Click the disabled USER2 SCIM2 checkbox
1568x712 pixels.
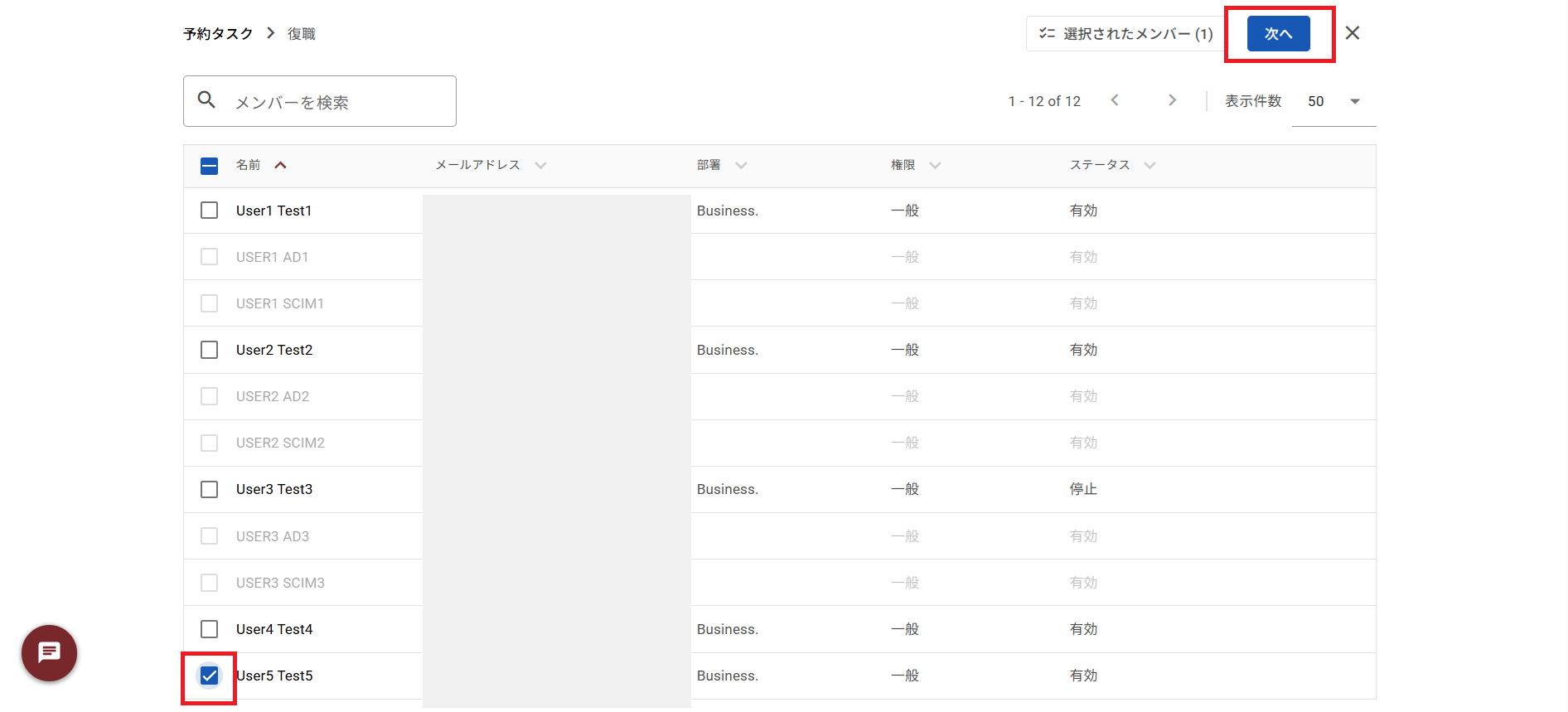210,443
